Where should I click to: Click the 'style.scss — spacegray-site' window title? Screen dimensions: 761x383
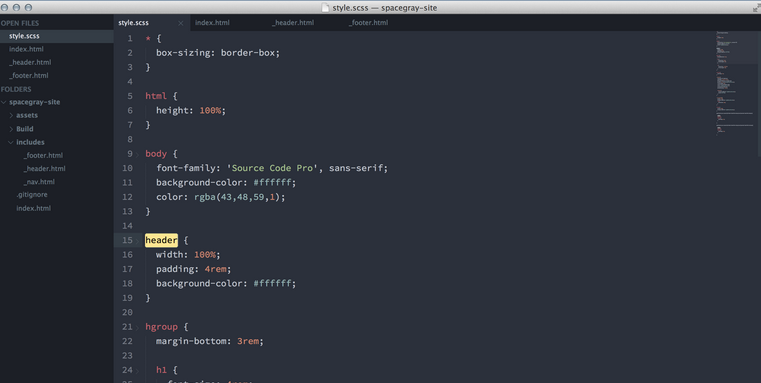[x=384, y=8]
